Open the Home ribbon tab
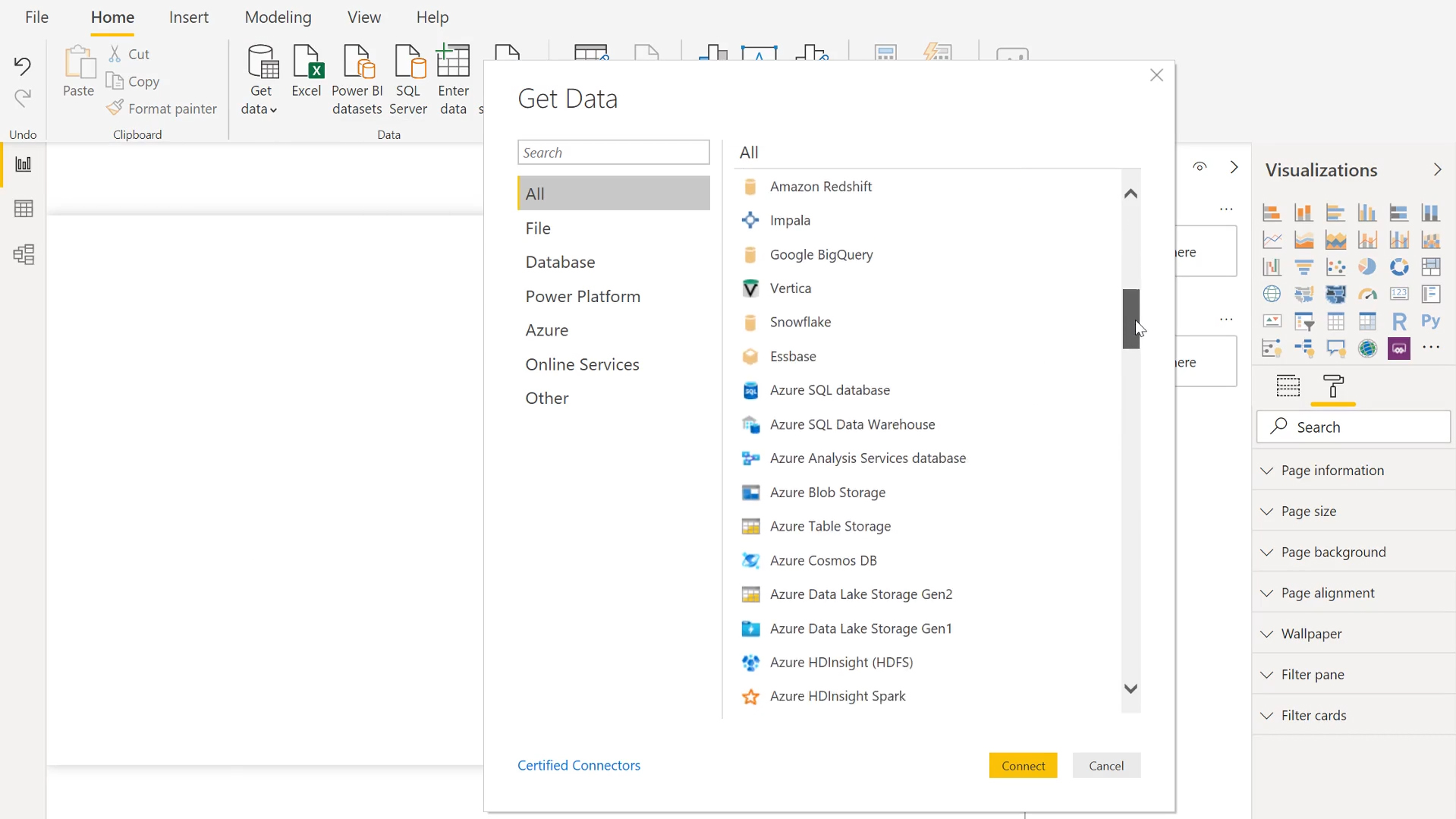Viewport: 1456px width, 819px height. (112, 17)
